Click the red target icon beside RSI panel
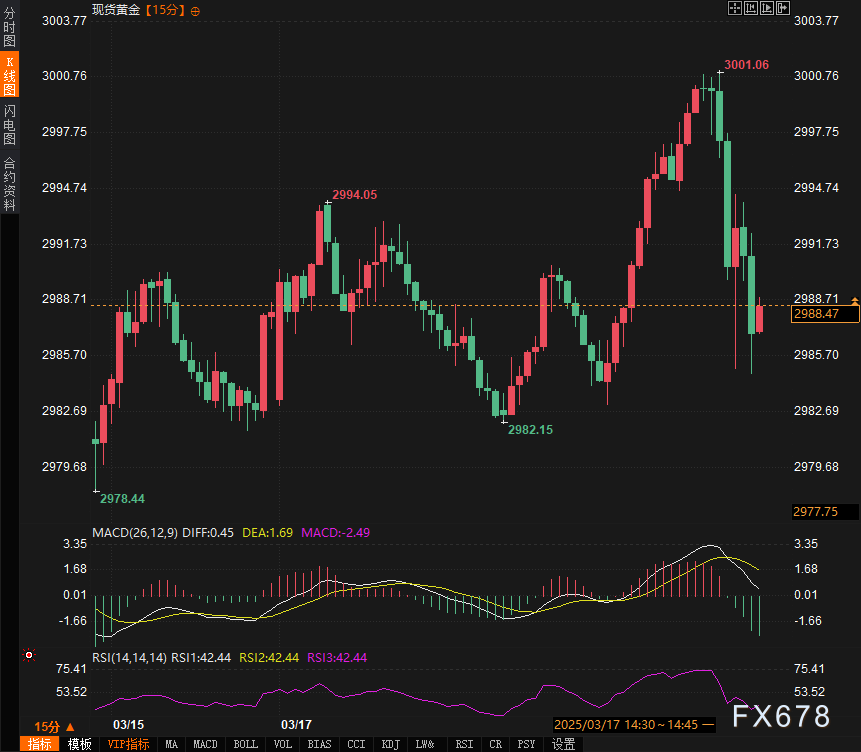 point(29,655)
